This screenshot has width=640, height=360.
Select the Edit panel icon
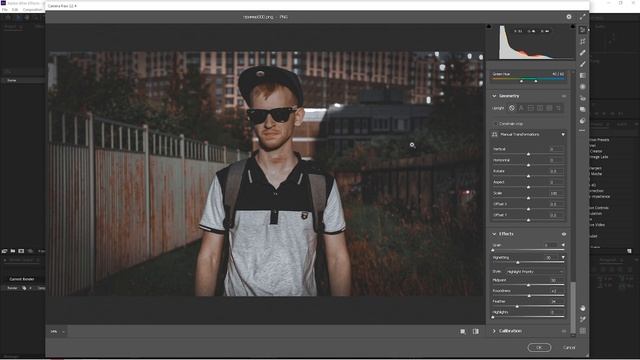point(582,30)
